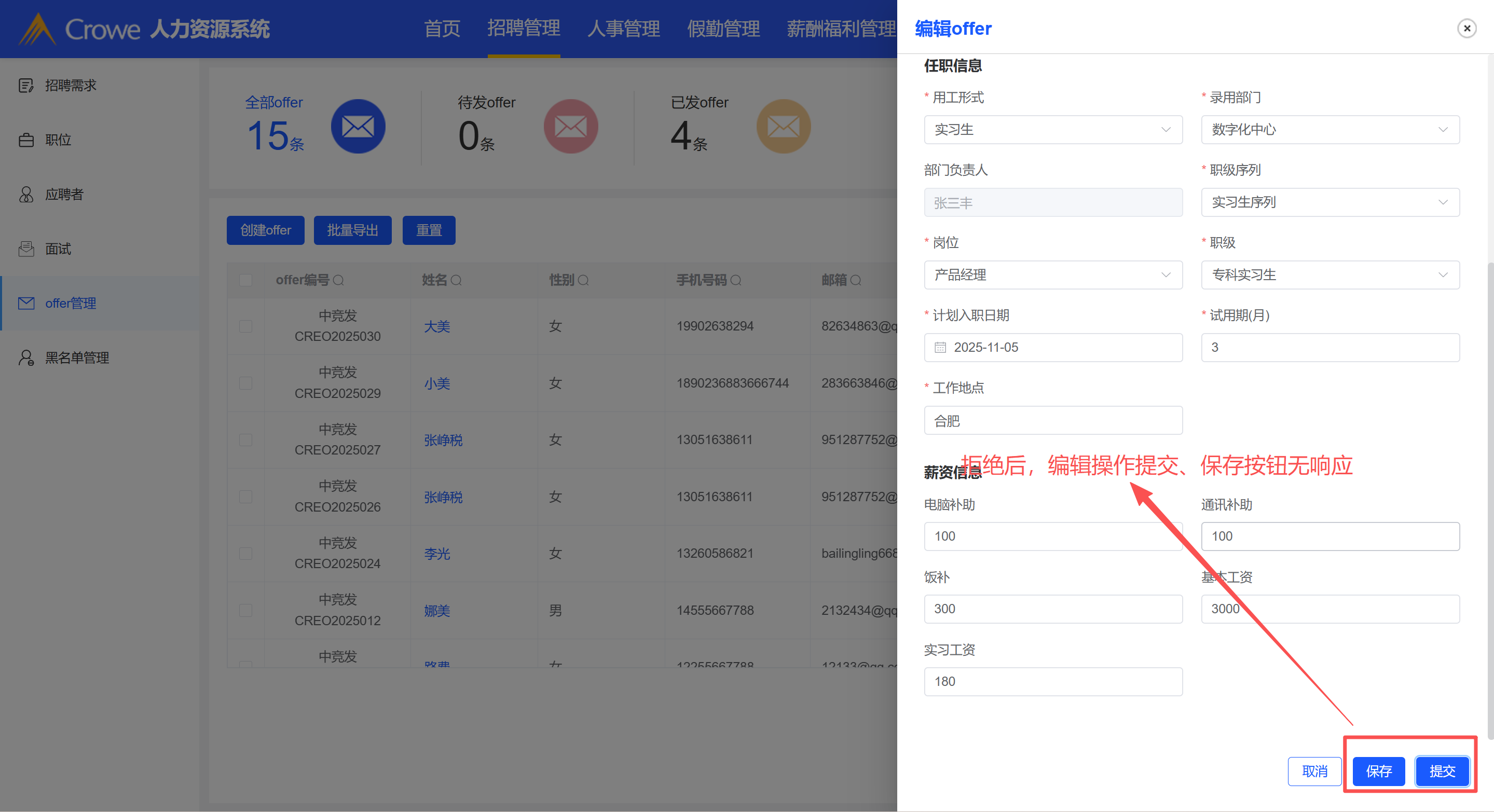Open 黑名单管理 sidebar icon
The height and width of the screenshot is (812, 1494).
click(26, 358)
